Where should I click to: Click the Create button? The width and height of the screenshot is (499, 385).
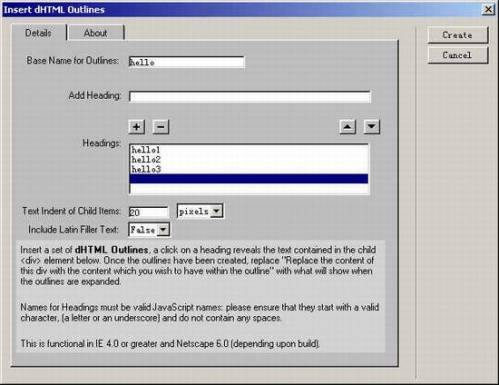coord(458,35)
